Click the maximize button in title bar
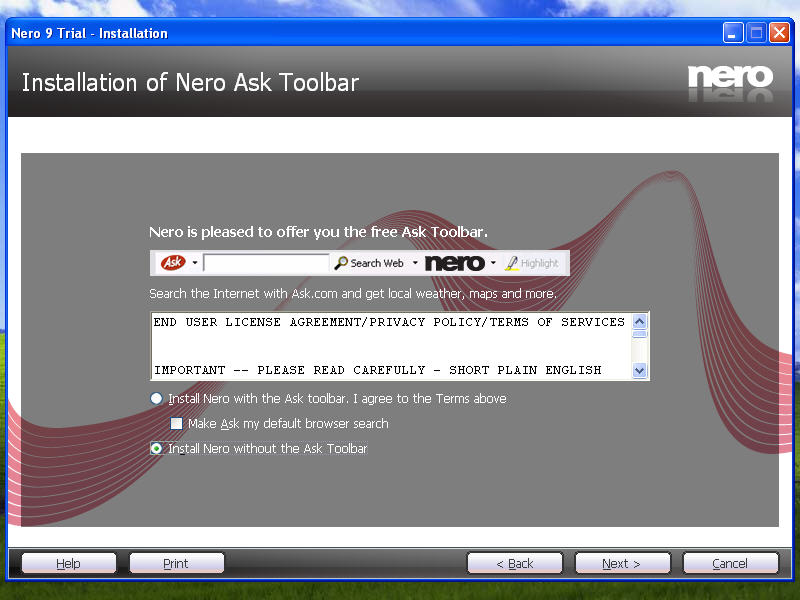The width and height of the screenshot is (800, 600). pyautogui.click(x=756, y=33)
